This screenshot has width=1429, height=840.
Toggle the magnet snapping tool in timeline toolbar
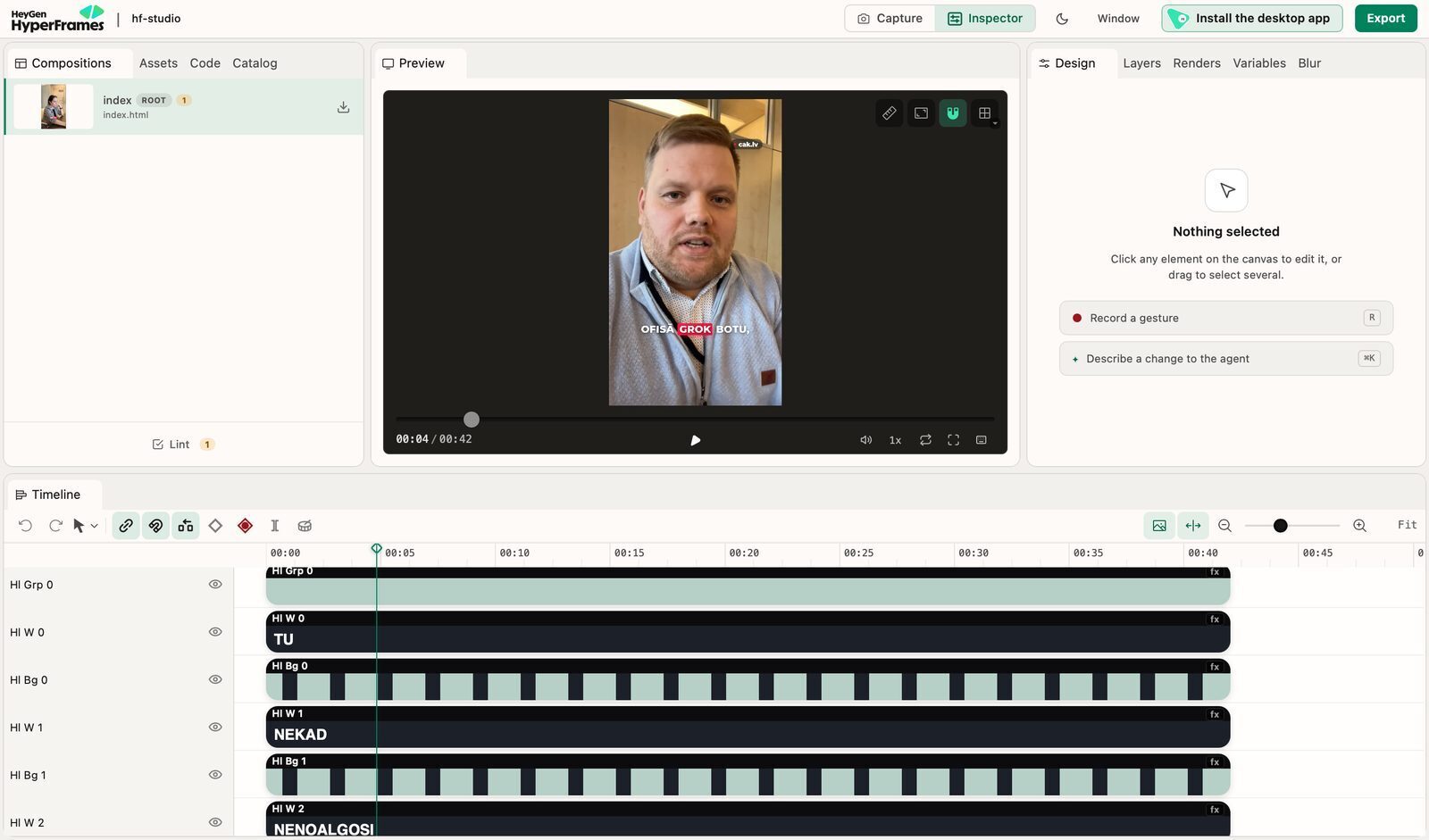[155, 526]
